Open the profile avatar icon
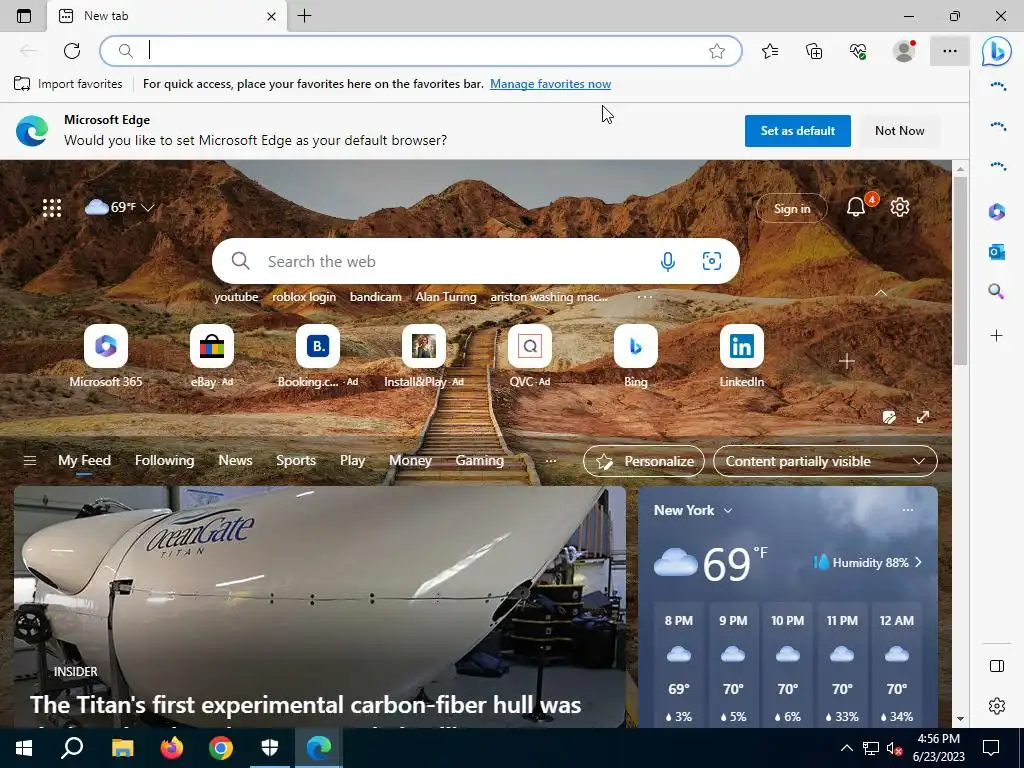This screenshot has height=768, width=1024. (904, 51)
